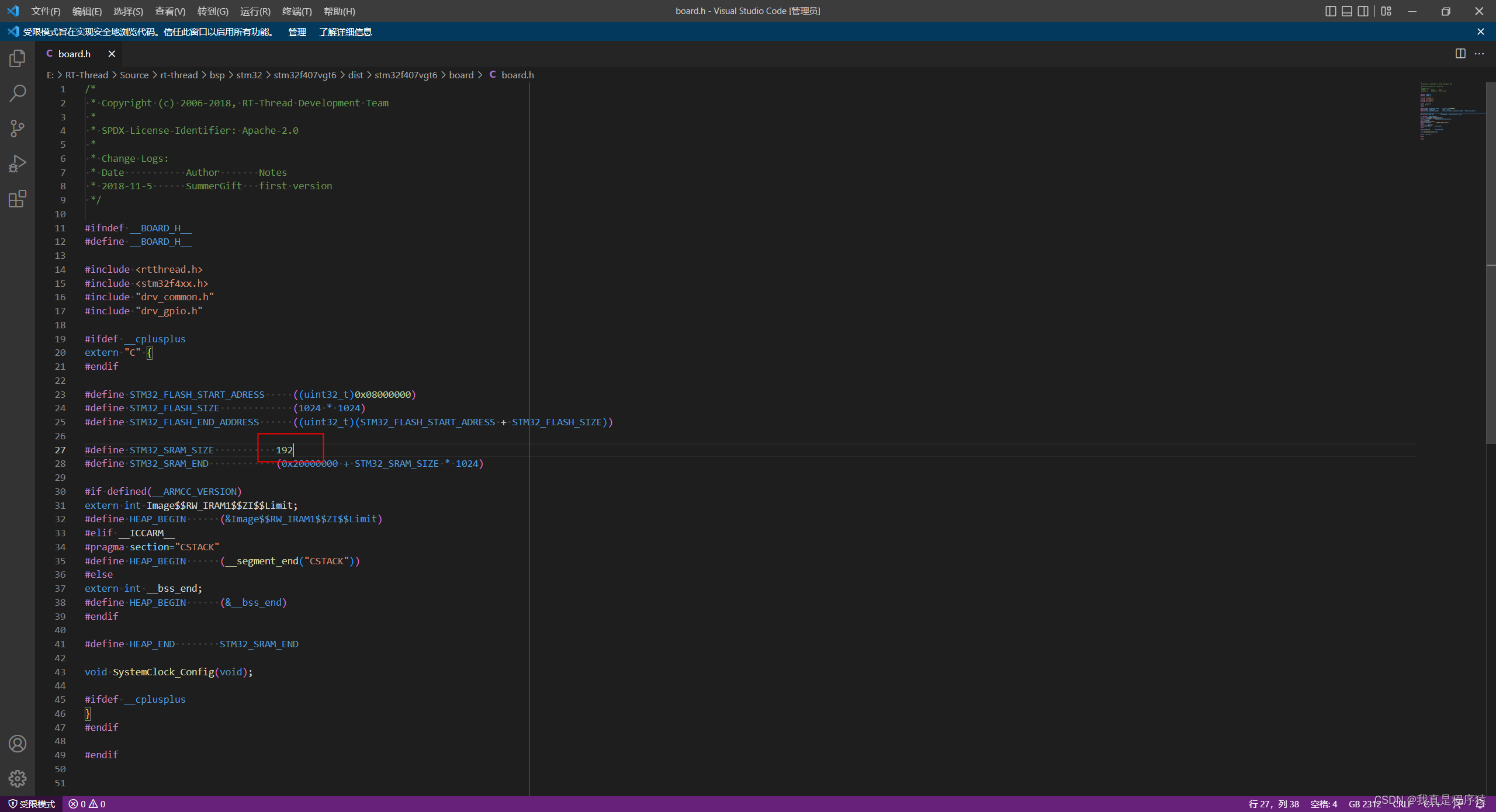Click the STM32_SRAM_END macro on line 28
Viewport: 1496px width, 812px height.
[169, 463]
